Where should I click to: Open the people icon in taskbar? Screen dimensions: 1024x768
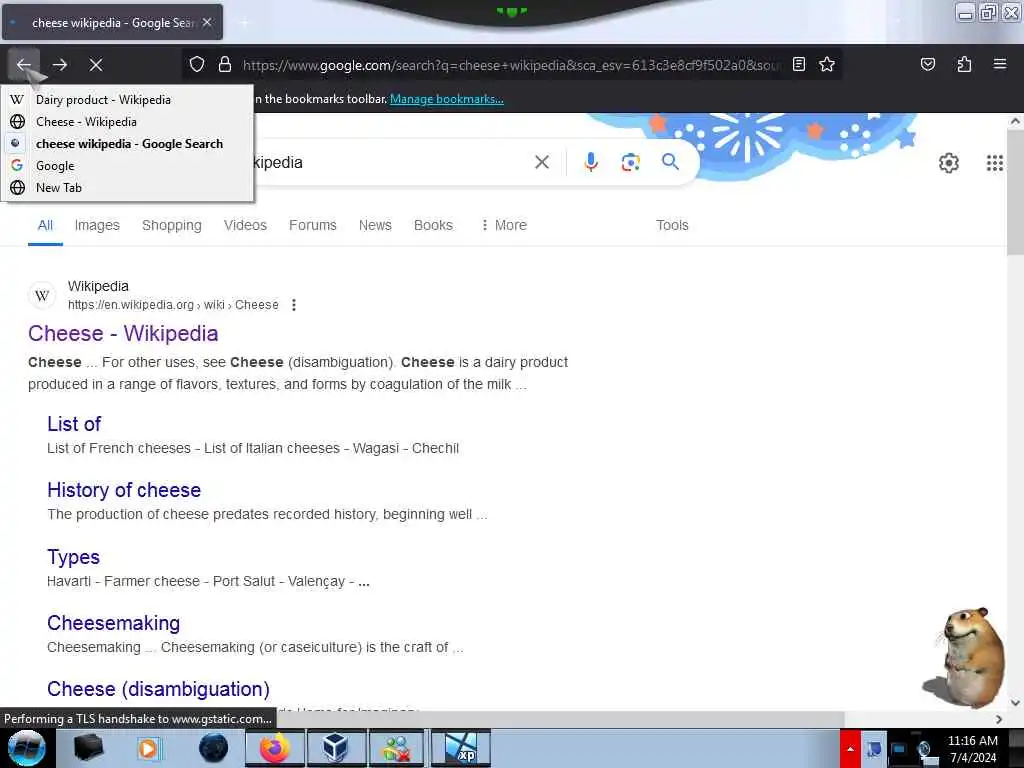tap(396, 748)
